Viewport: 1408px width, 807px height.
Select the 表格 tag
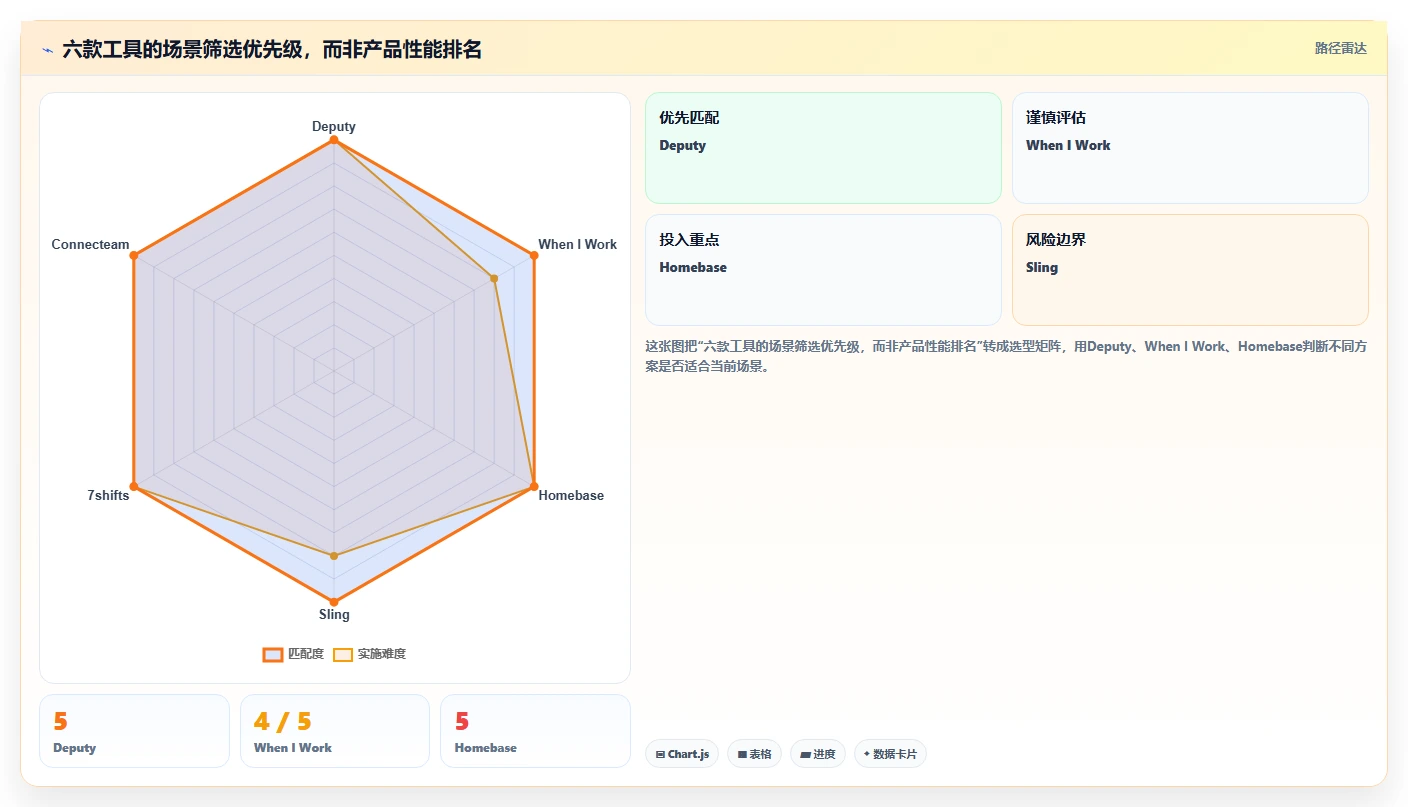click(754, 754)
